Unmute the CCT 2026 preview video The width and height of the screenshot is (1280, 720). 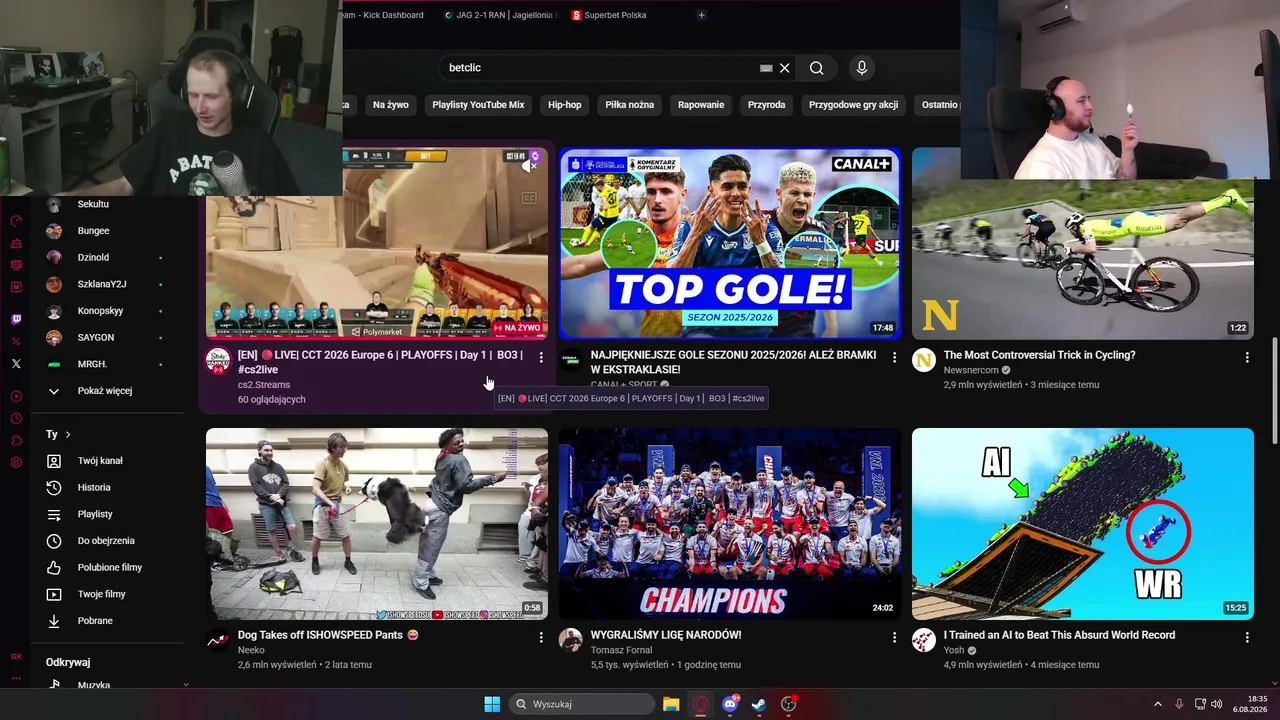coord(530,167)
